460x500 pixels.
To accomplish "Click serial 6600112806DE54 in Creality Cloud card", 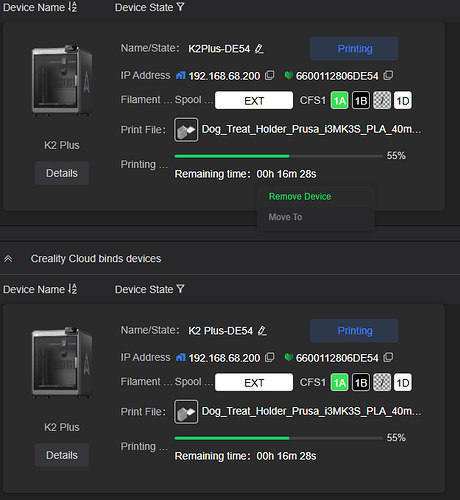I will click(x=337, y=358).
